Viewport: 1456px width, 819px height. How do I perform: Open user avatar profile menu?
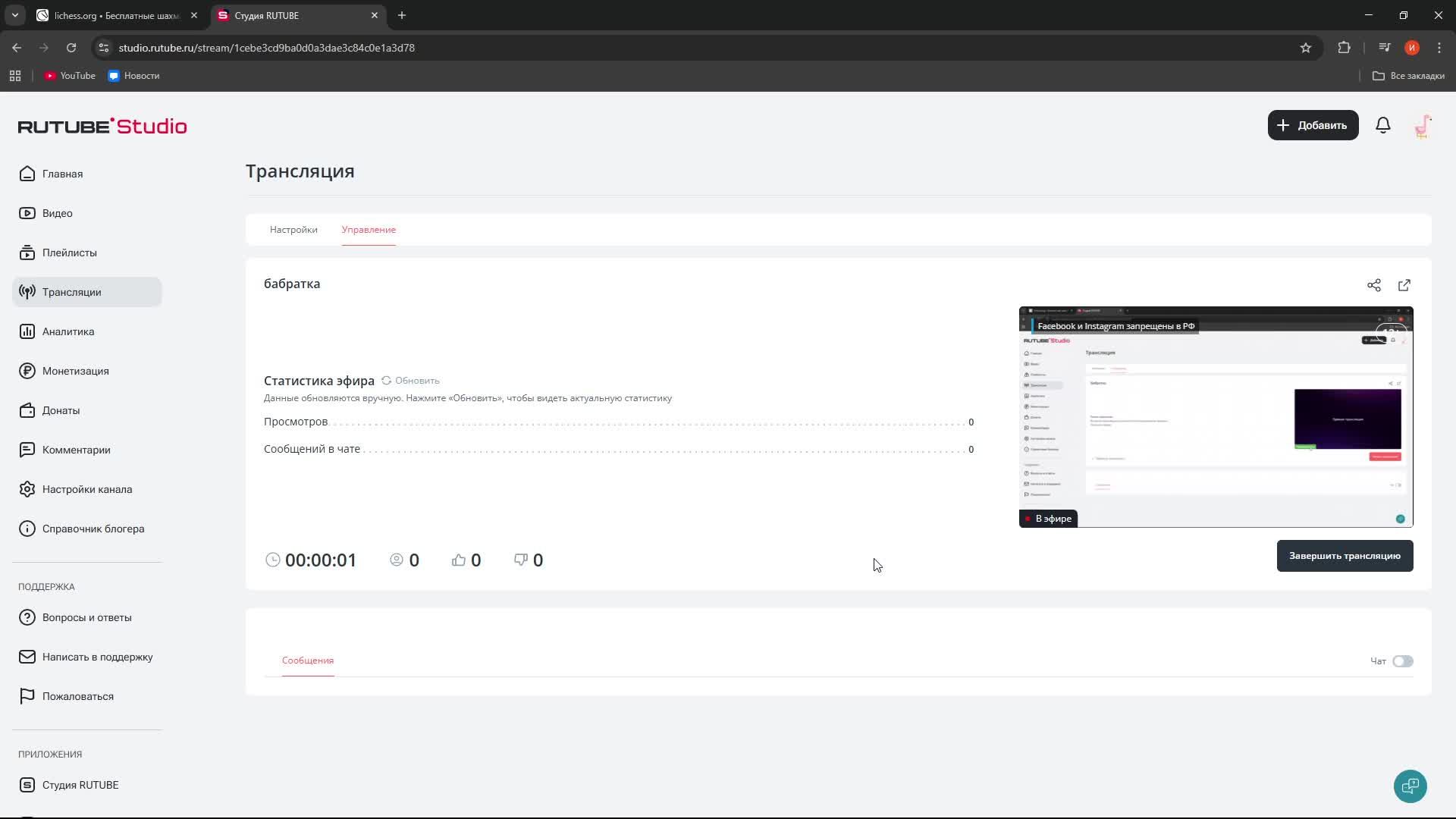click(1423, 125)
